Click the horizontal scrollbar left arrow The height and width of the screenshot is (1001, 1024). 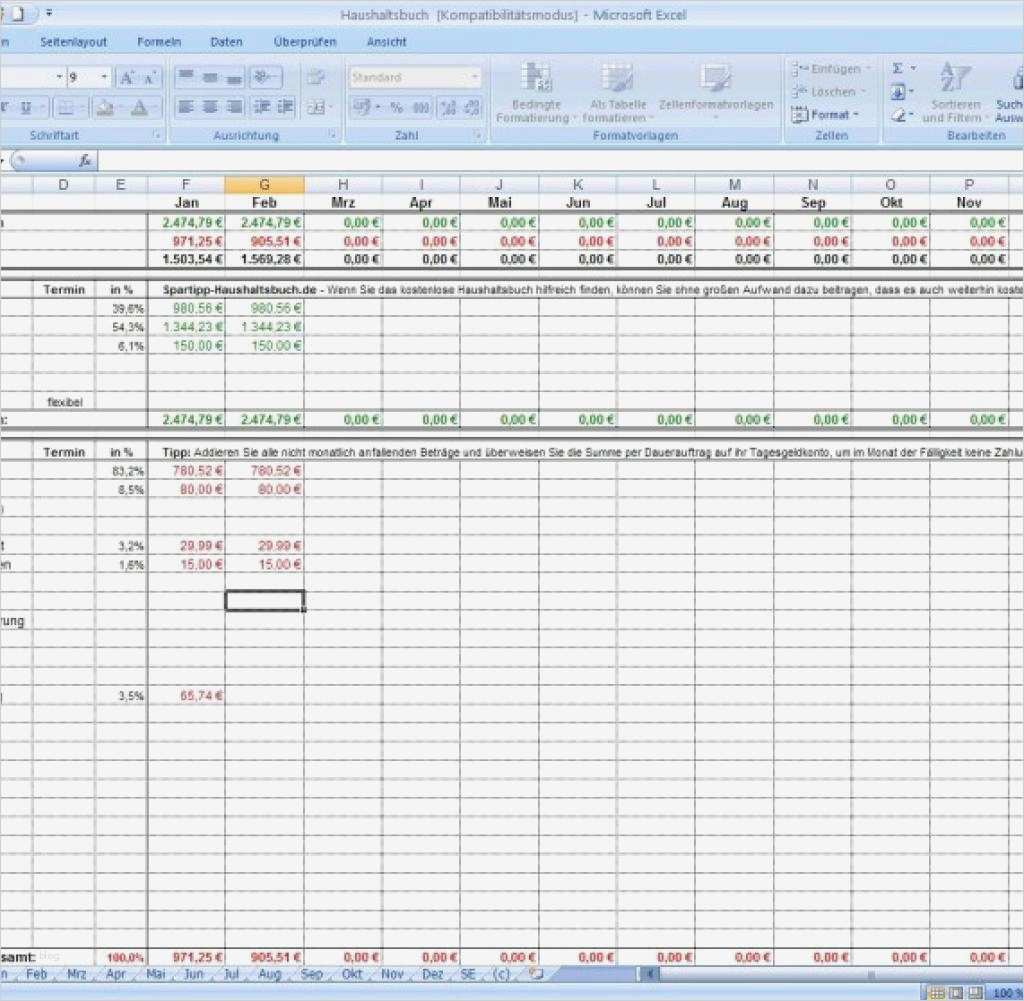click(x=650, y=974)
